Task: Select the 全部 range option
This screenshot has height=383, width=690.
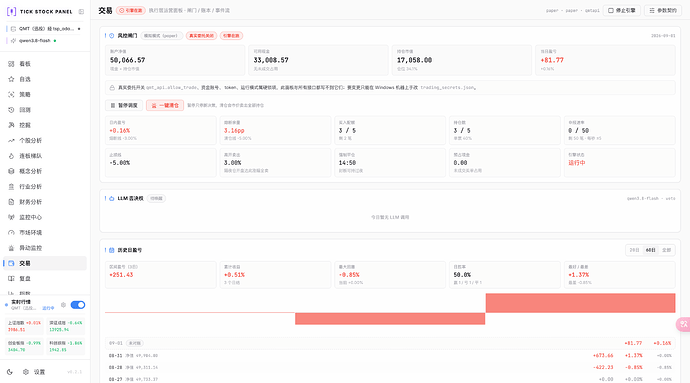Action: coord(666,250)
